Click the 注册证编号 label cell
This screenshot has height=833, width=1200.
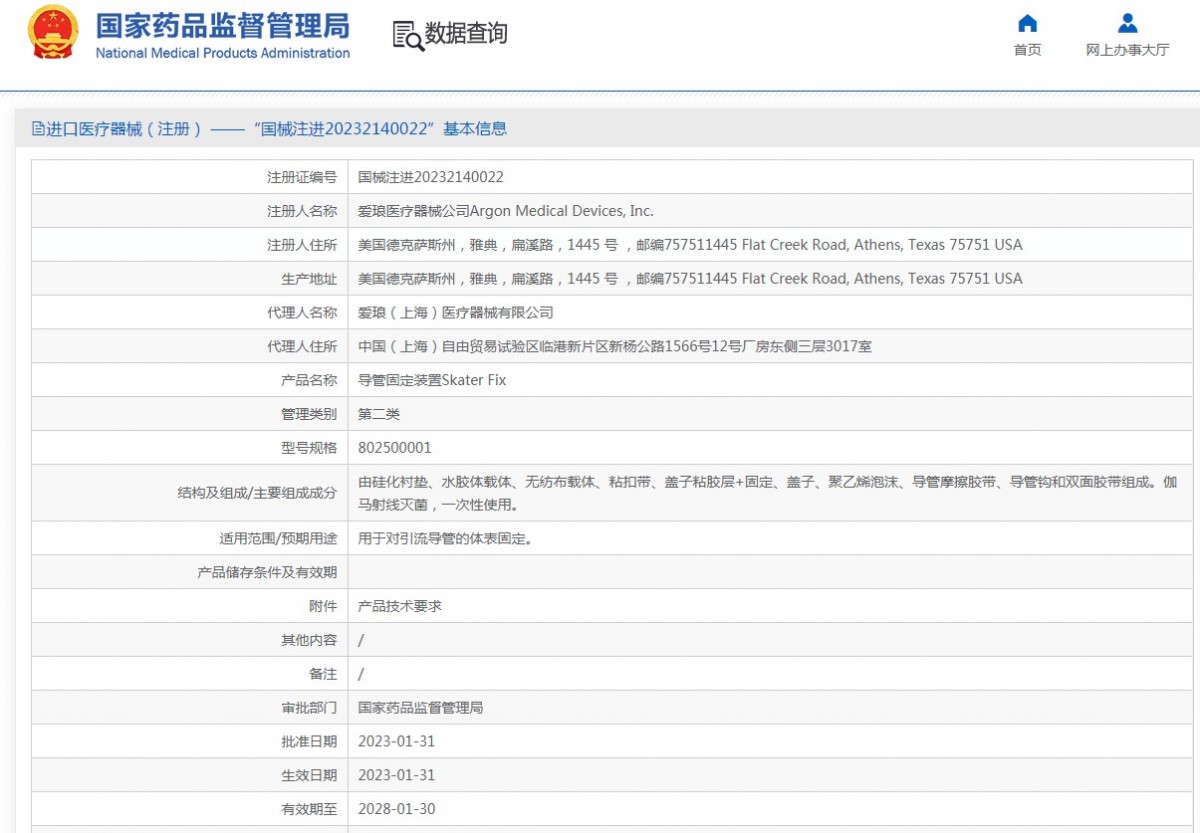pyautogui.click(x=190, y=177)
